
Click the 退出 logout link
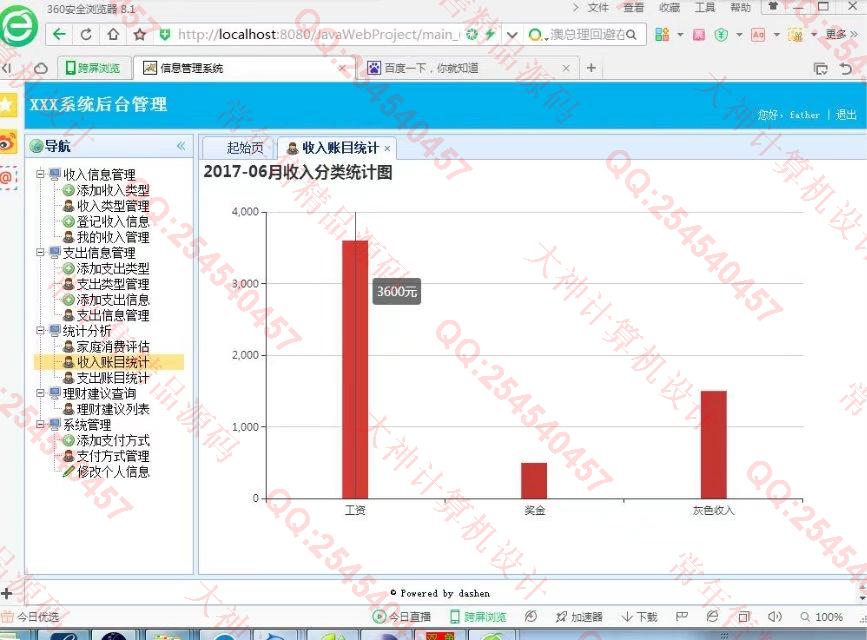846,115
